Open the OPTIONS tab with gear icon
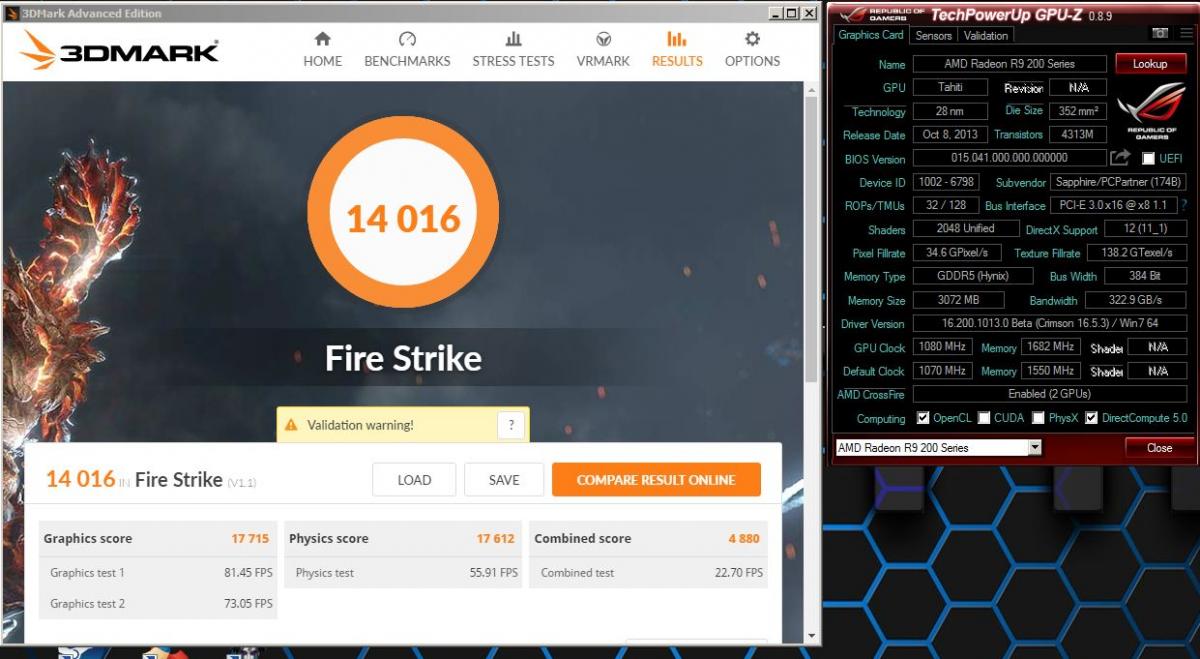Image resolution: width=1200 pixels, height=659 pixels. [x=752, y=50]
